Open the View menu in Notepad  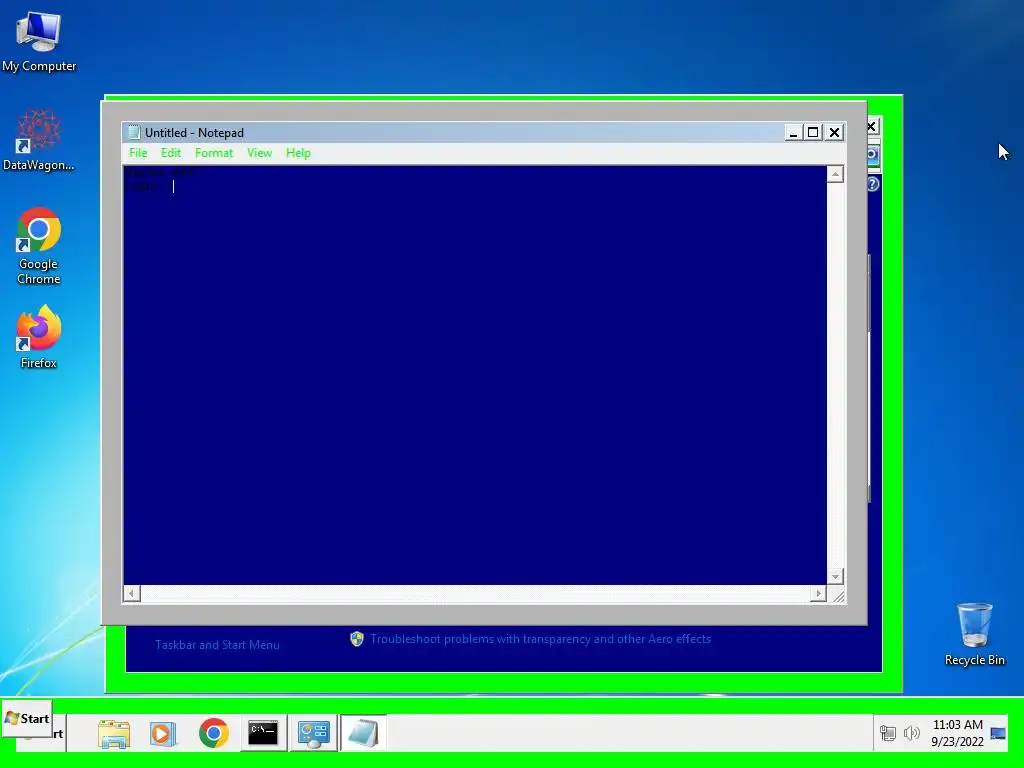coord(259,153)
